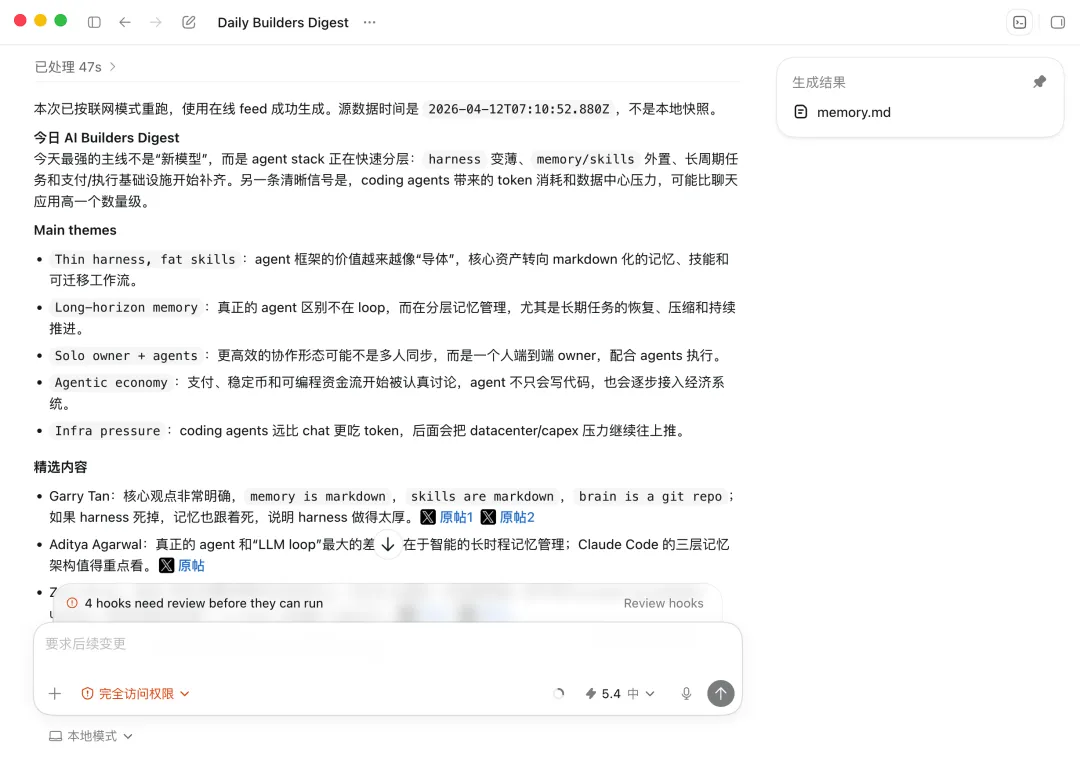Click the Main themes heading

[x=75, y=230]
